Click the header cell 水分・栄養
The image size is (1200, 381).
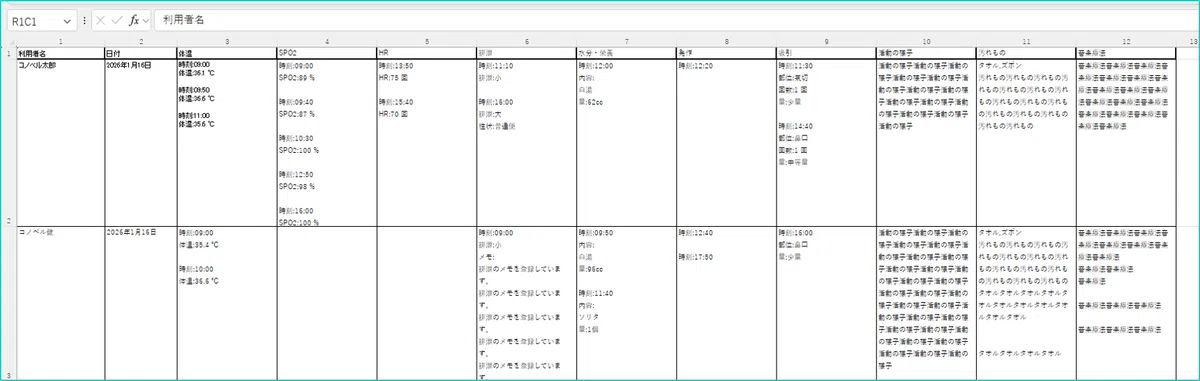[626, 53]
